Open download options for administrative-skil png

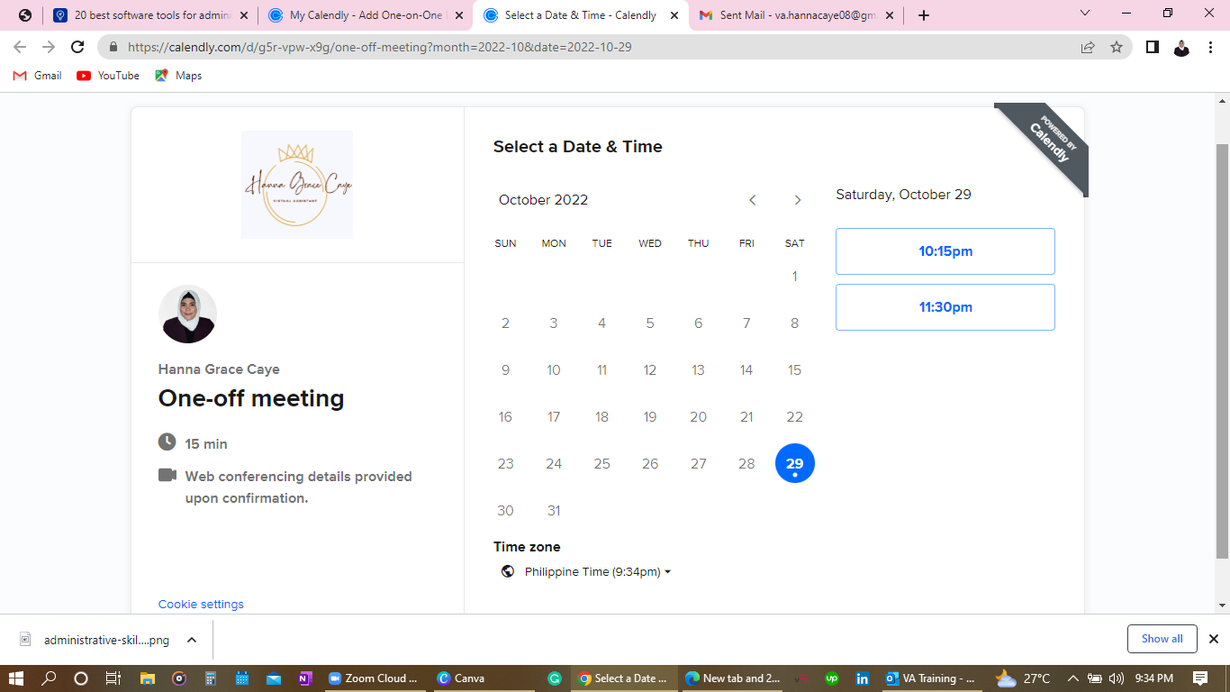click(192, 640)
